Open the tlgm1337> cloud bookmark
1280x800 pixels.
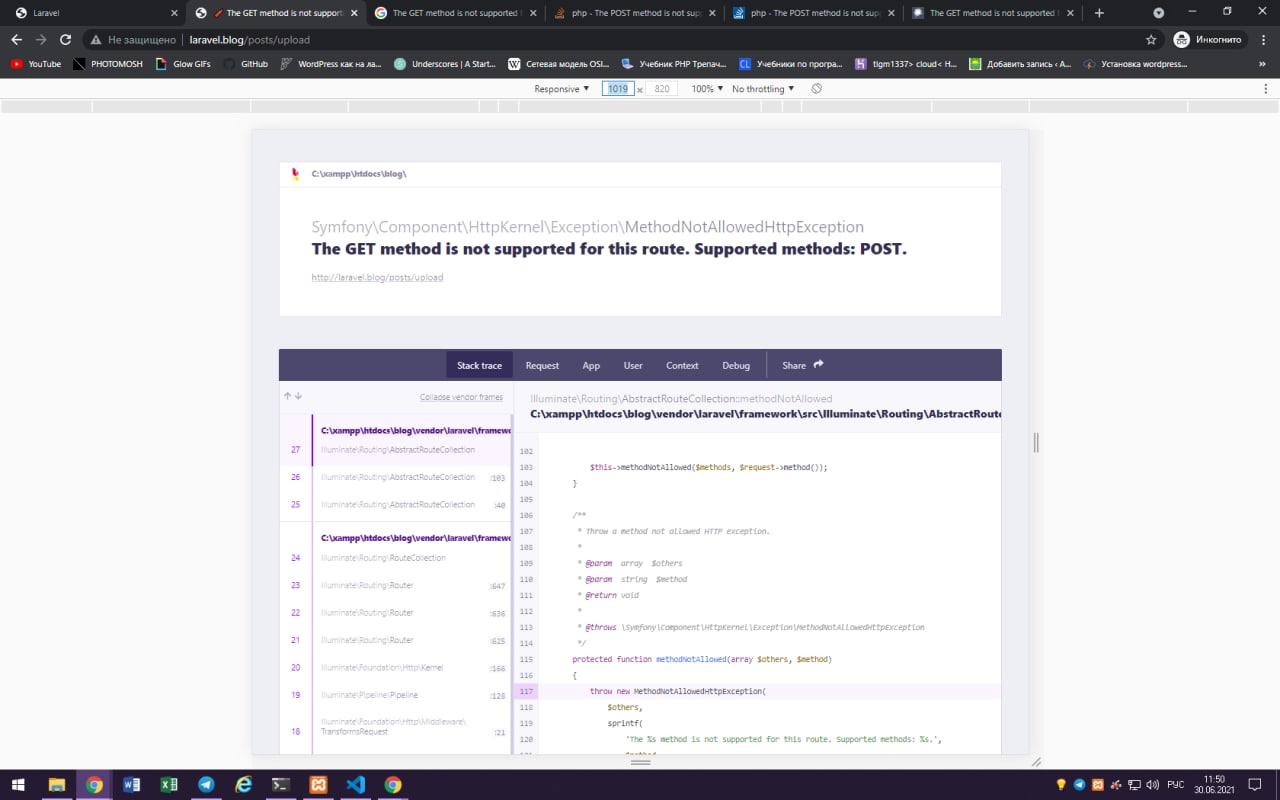click(x=906, y=64)
